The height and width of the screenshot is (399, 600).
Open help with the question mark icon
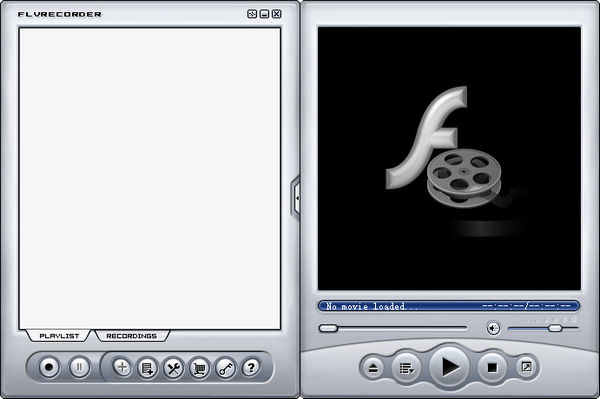[x=251, y=368]
